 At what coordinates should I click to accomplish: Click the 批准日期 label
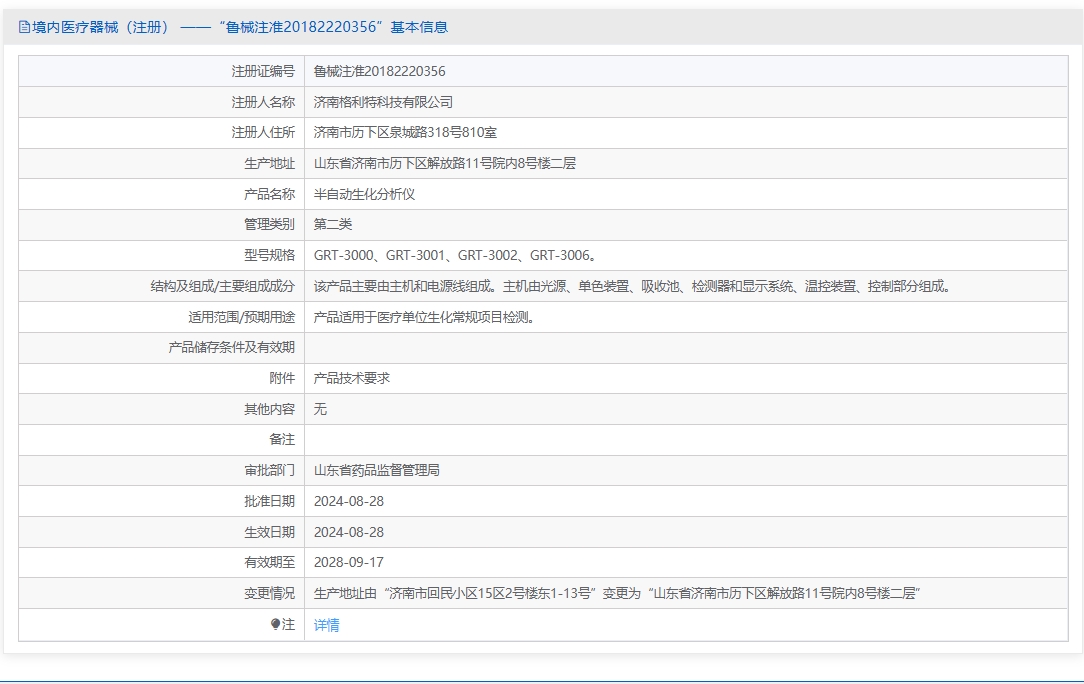pos(269,501)
